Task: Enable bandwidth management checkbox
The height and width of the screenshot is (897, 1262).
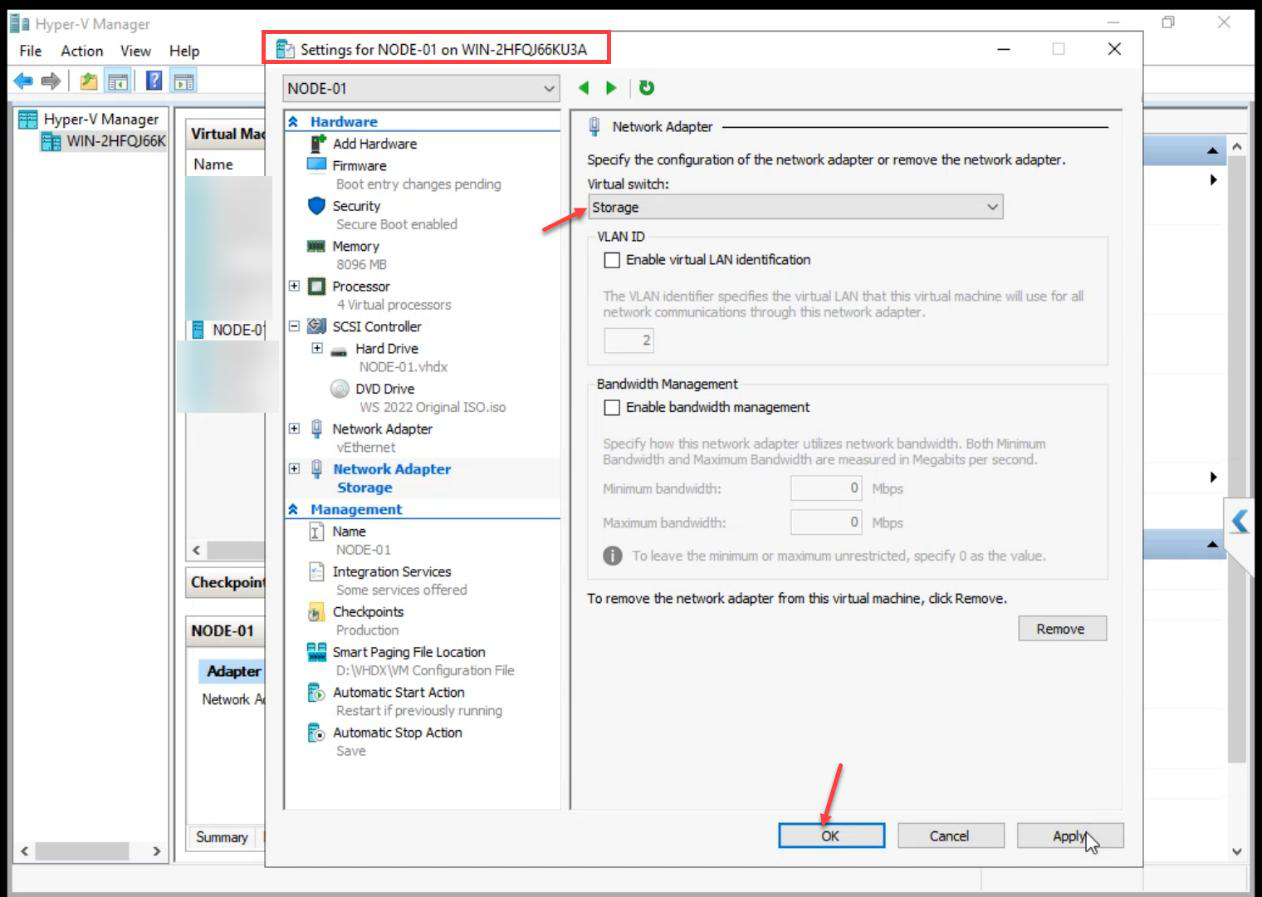Action: (x=612, y=408)
